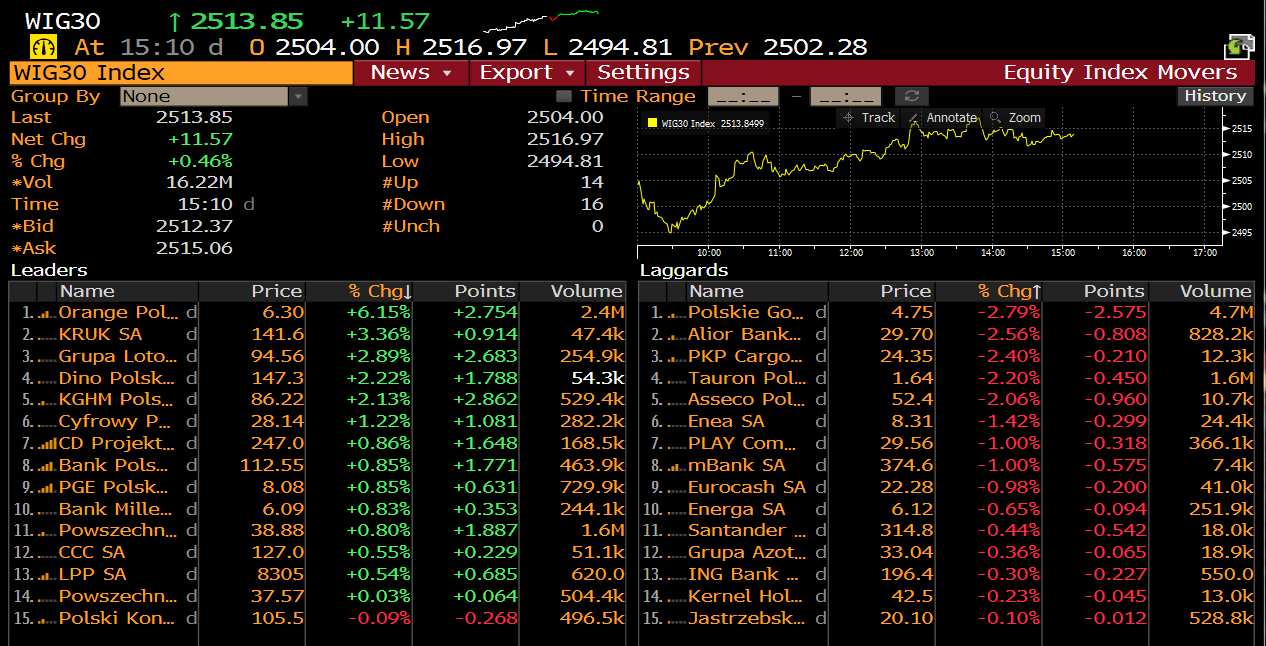Open the Eurocash SA laggard row
This screenshot has height=646, width=1266.
[x=947, y=487]
